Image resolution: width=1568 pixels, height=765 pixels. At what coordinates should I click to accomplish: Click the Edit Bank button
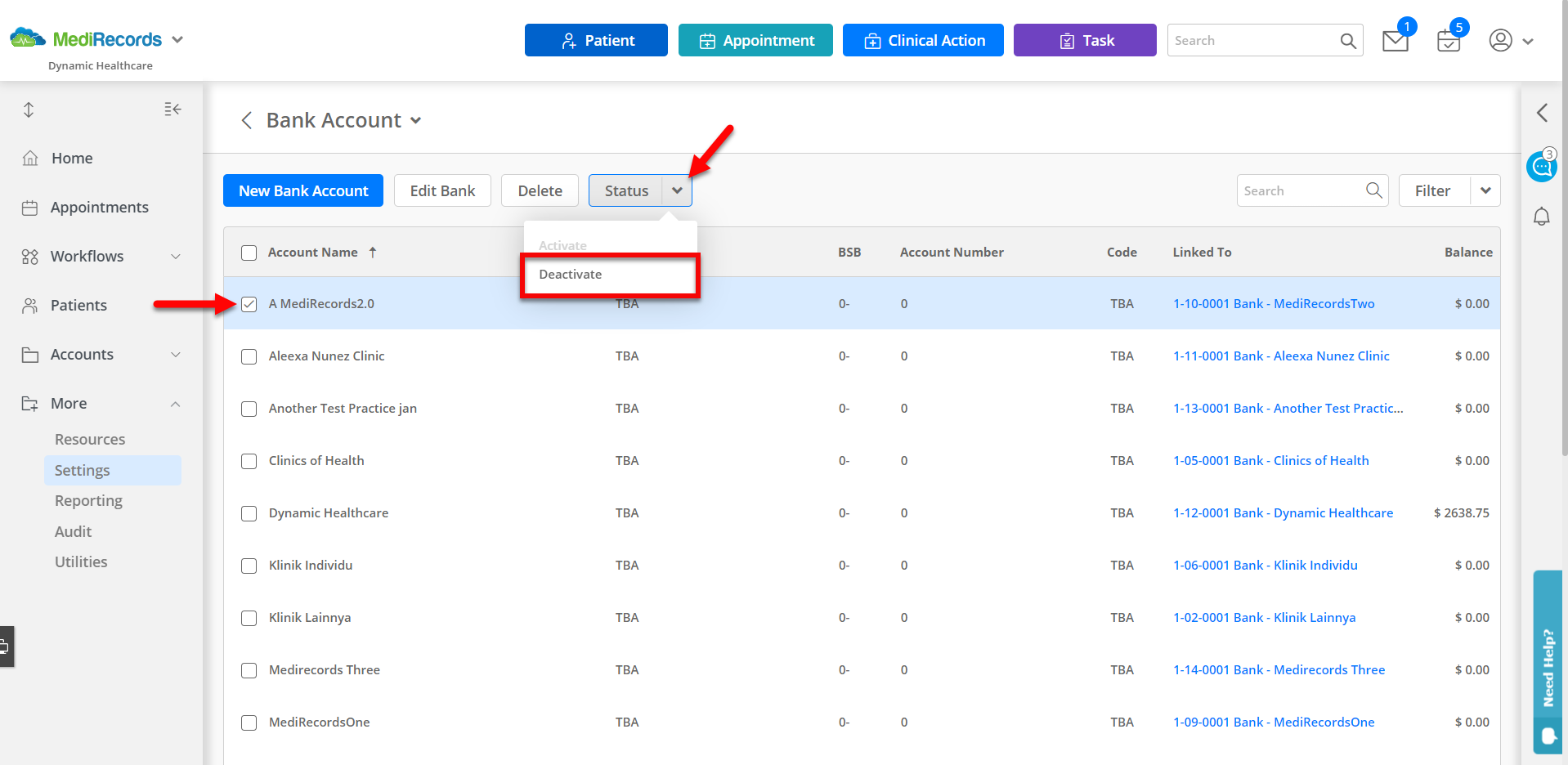[442, 190]
